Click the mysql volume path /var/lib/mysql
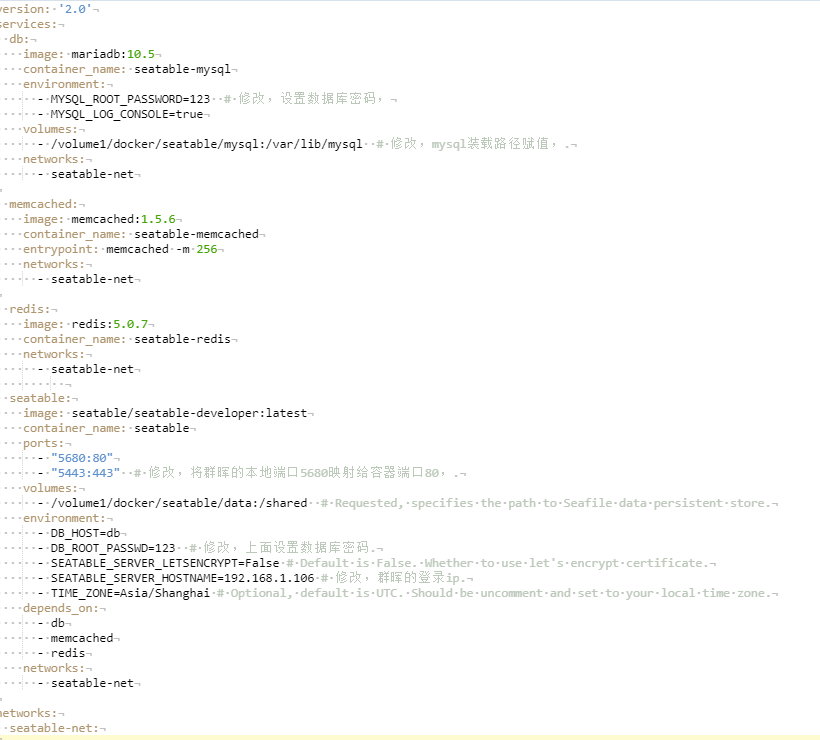820x740 pixels. tap(205, 144)
